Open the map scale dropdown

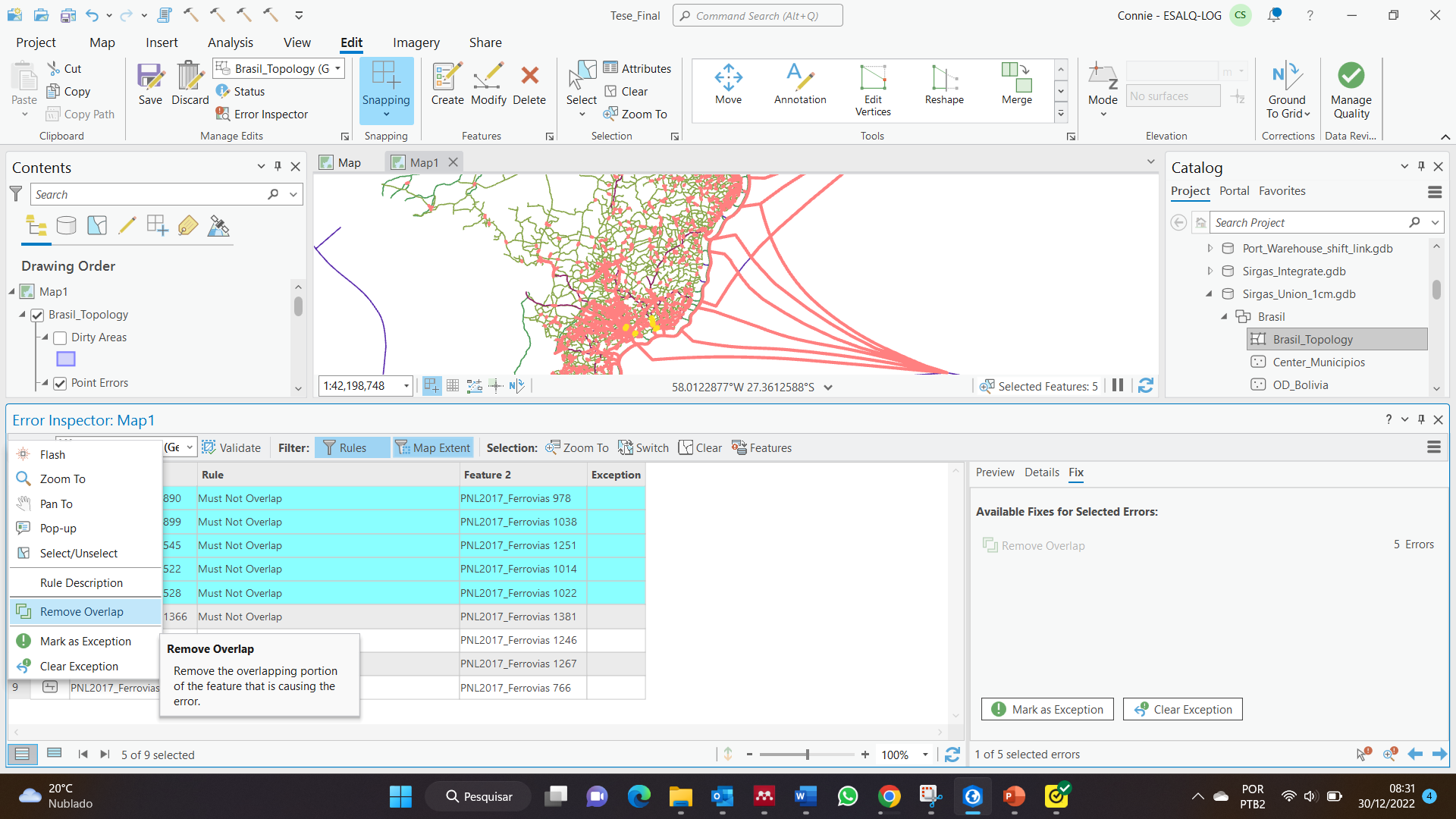click(x=406, y=386)
